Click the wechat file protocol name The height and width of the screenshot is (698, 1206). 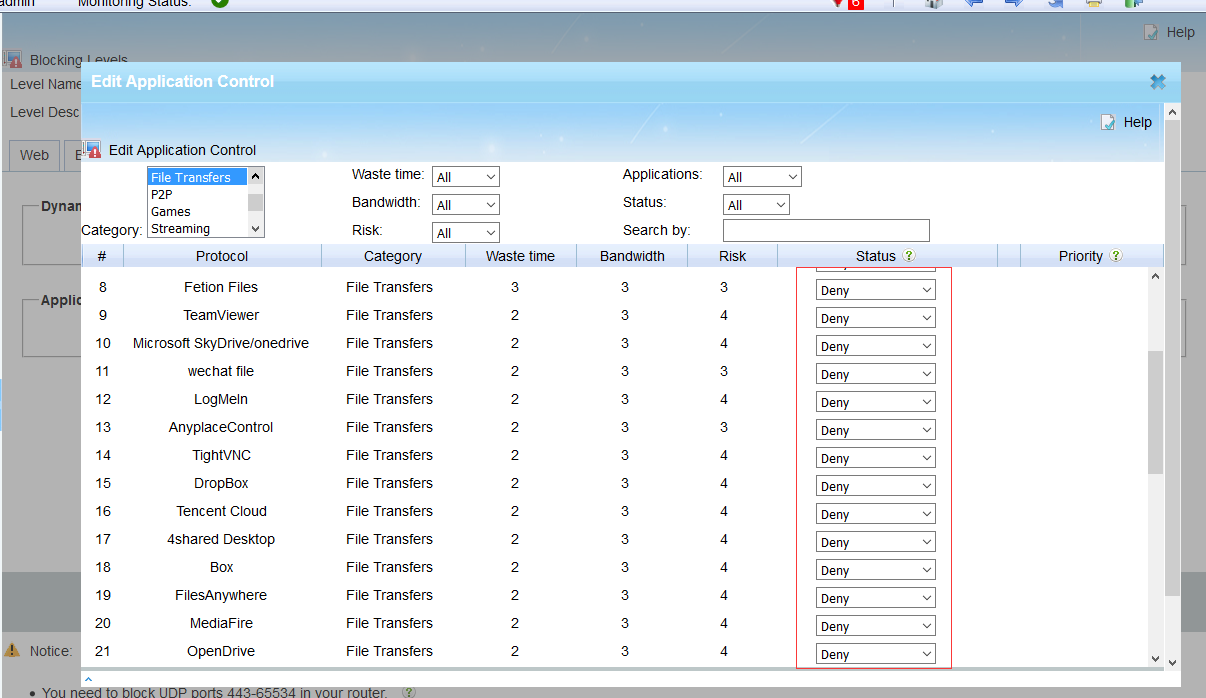(221, 371)
